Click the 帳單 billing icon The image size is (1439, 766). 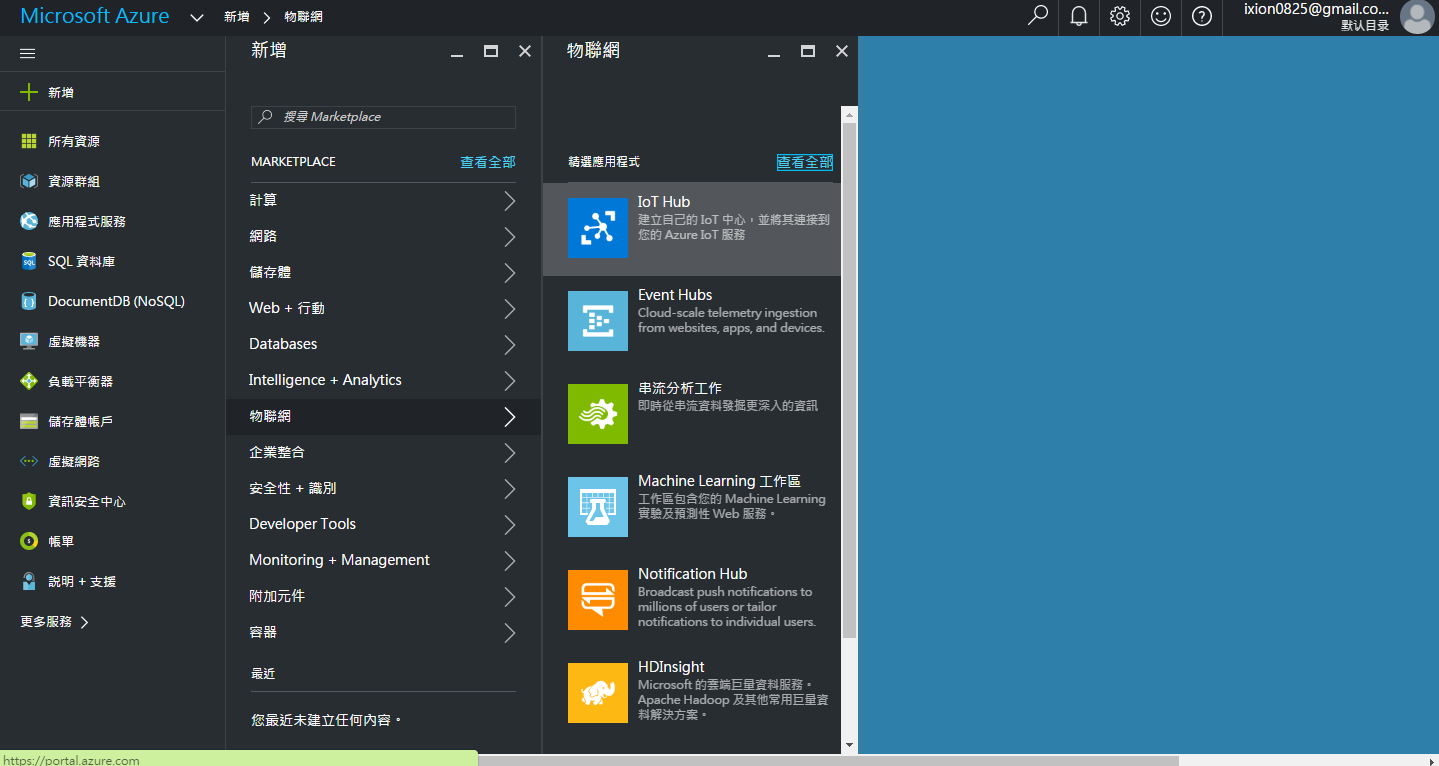coord(29,542)
